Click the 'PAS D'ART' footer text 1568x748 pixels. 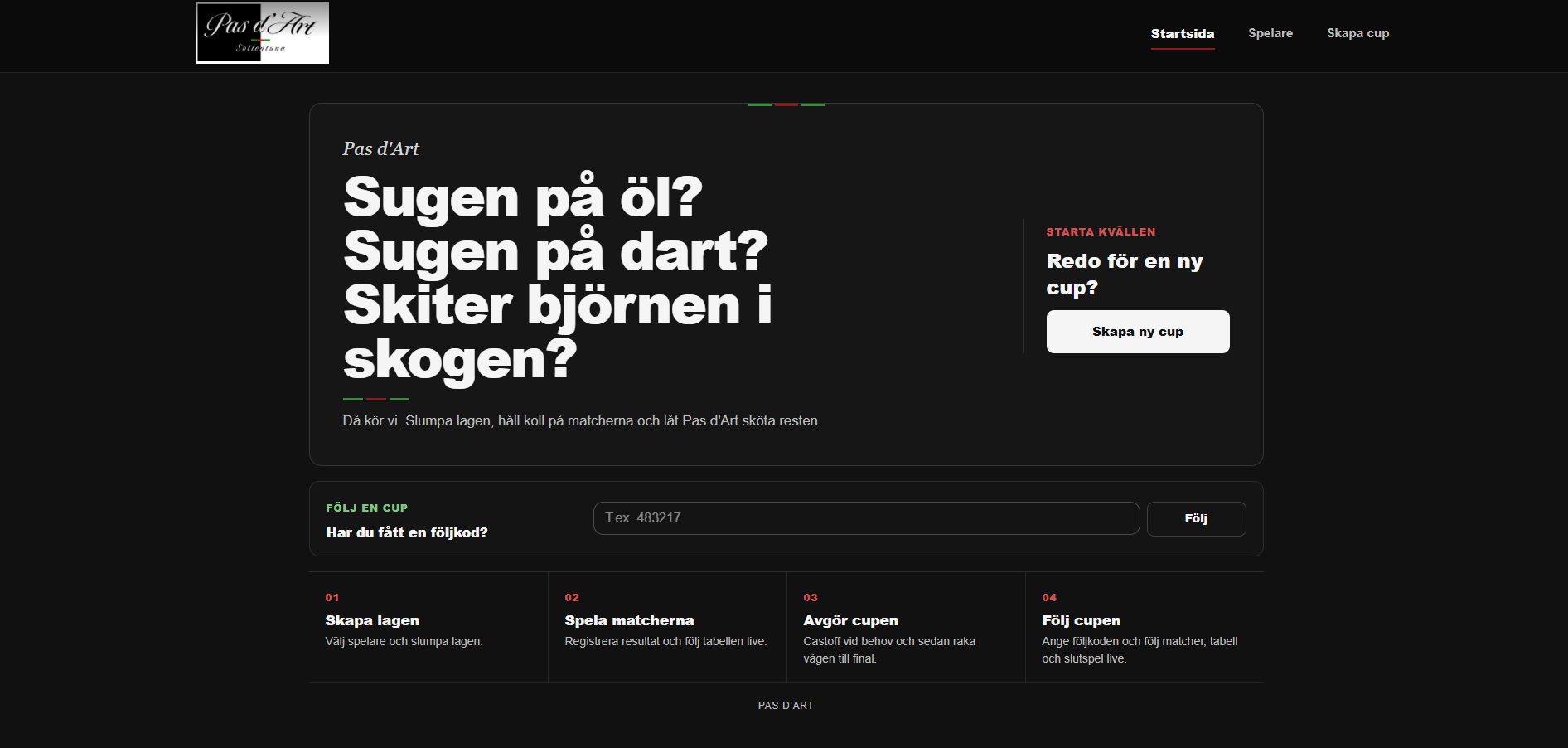(786, 706)
